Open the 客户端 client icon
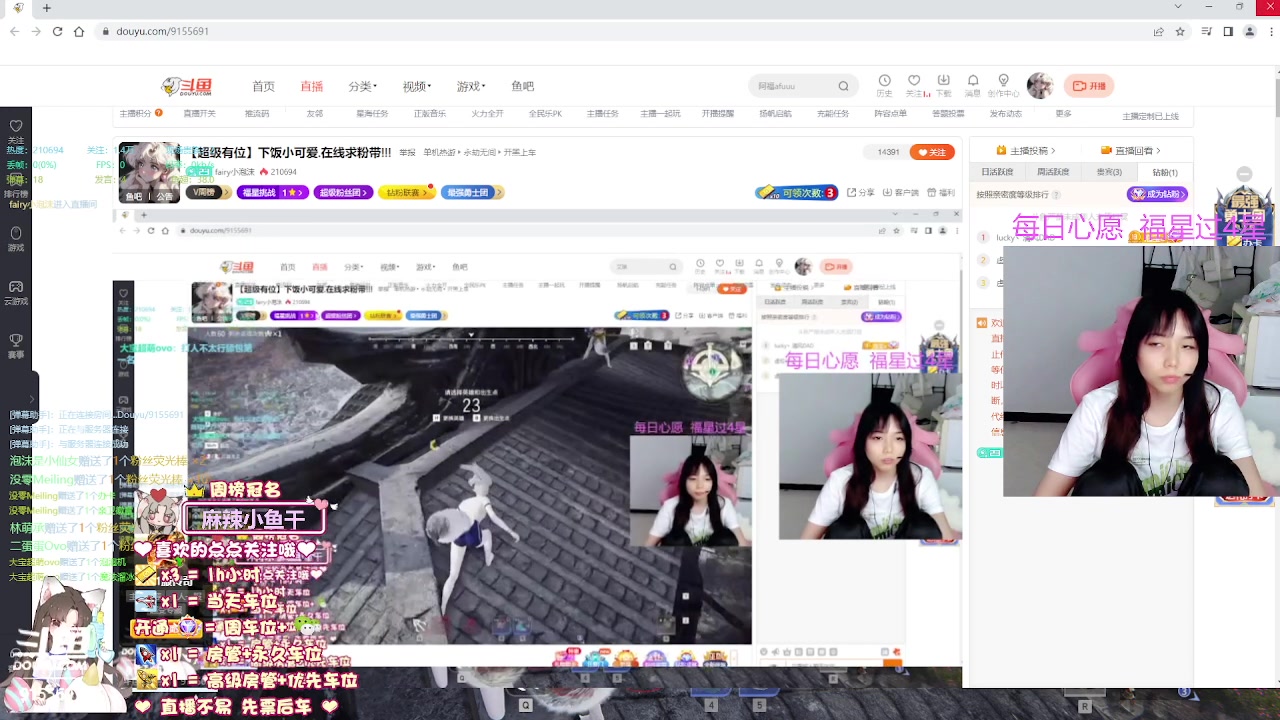The width and height of the screenshot is (1280, 720). 901,192
